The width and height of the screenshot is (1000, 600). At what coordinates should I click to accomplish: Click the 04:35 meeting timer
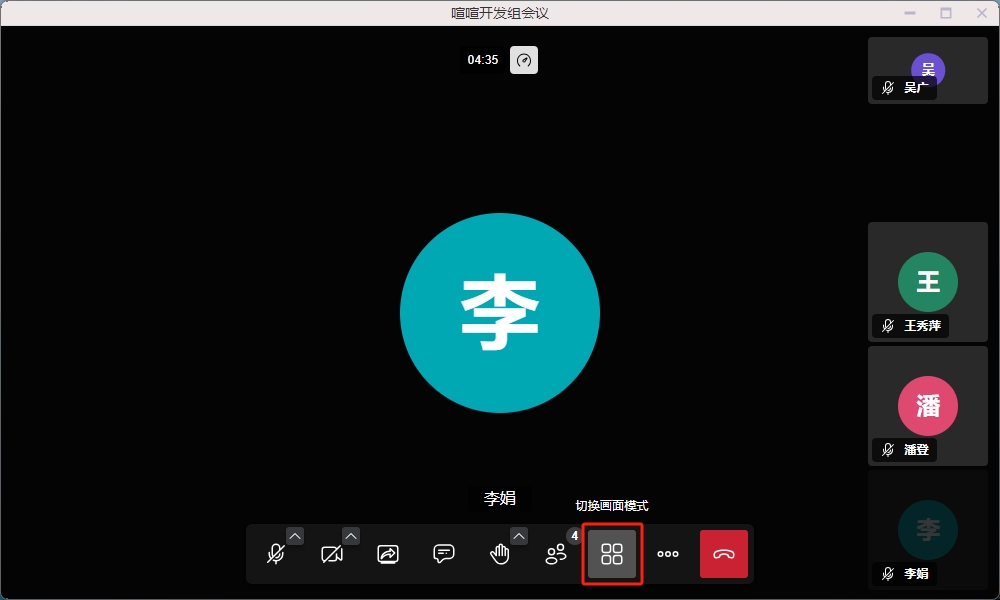(483, 60)
